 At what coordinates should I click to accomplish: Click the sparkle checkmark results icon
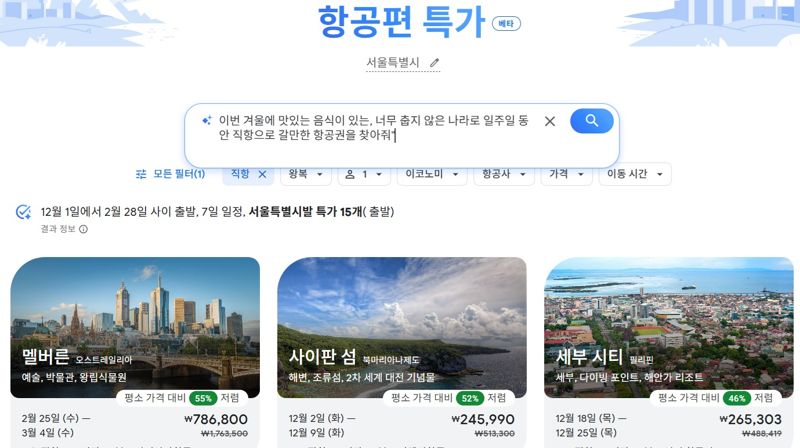click(x=23, y=212)
